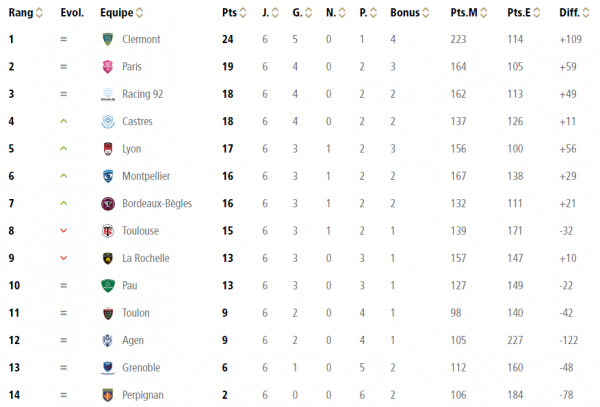Click the Lyon team logo
This screenshot has width=600, height=407.
pos(107,149)
